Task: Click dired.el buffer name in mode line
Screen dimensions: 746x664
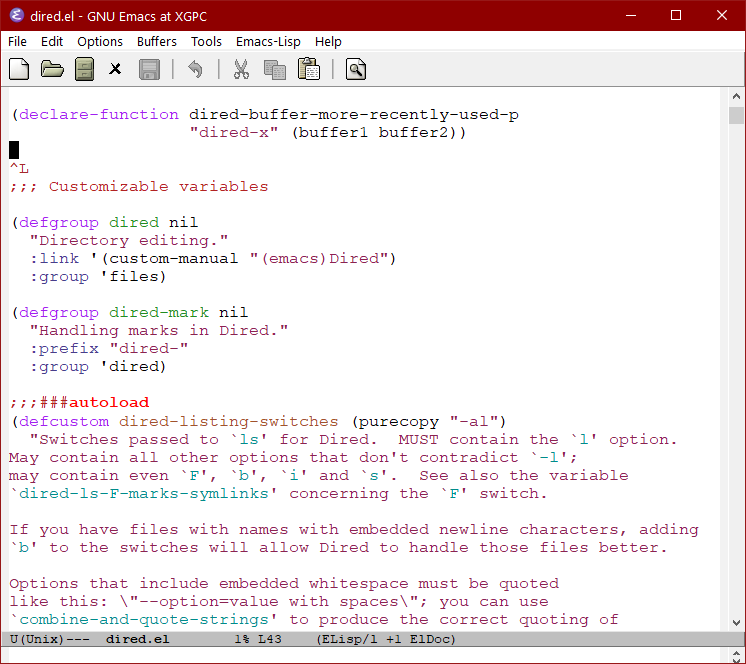Action: click(x=137, y=639)
